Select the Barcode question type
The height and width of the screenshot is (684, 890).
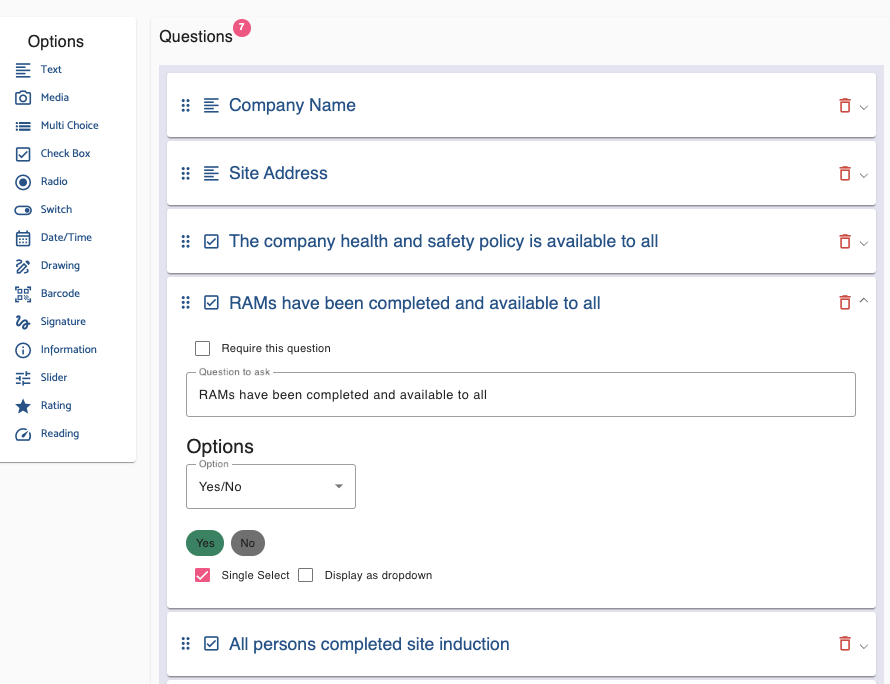(60, 293)
